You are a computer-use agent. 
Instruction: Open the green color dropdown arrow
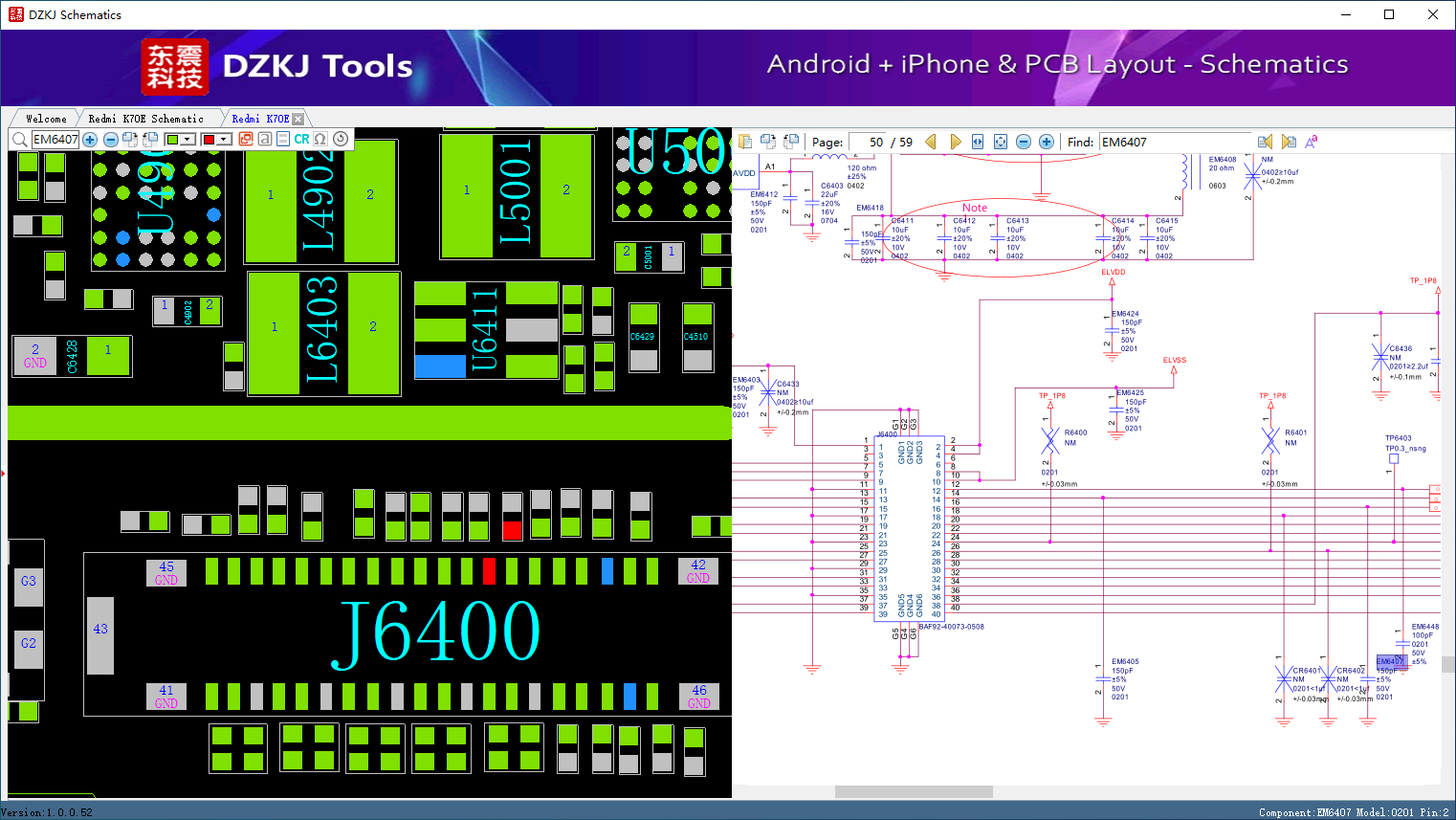point(188,140)
